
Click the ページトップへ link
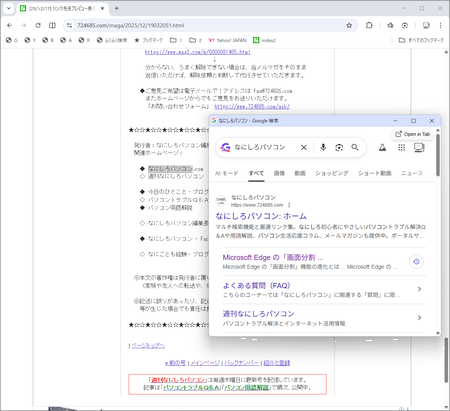[x=148, y=346]
